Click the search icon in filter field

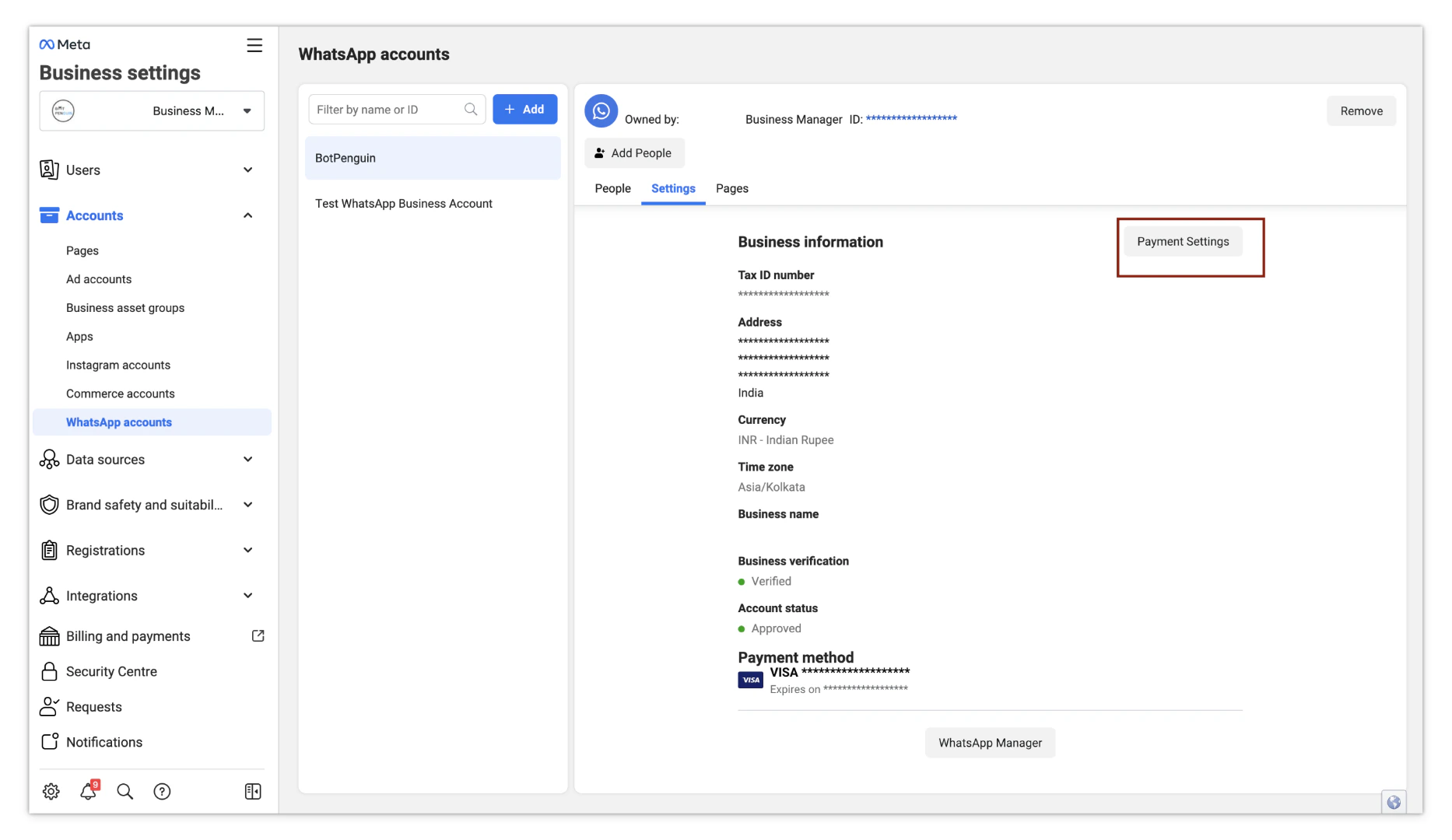tap(471, 110)
